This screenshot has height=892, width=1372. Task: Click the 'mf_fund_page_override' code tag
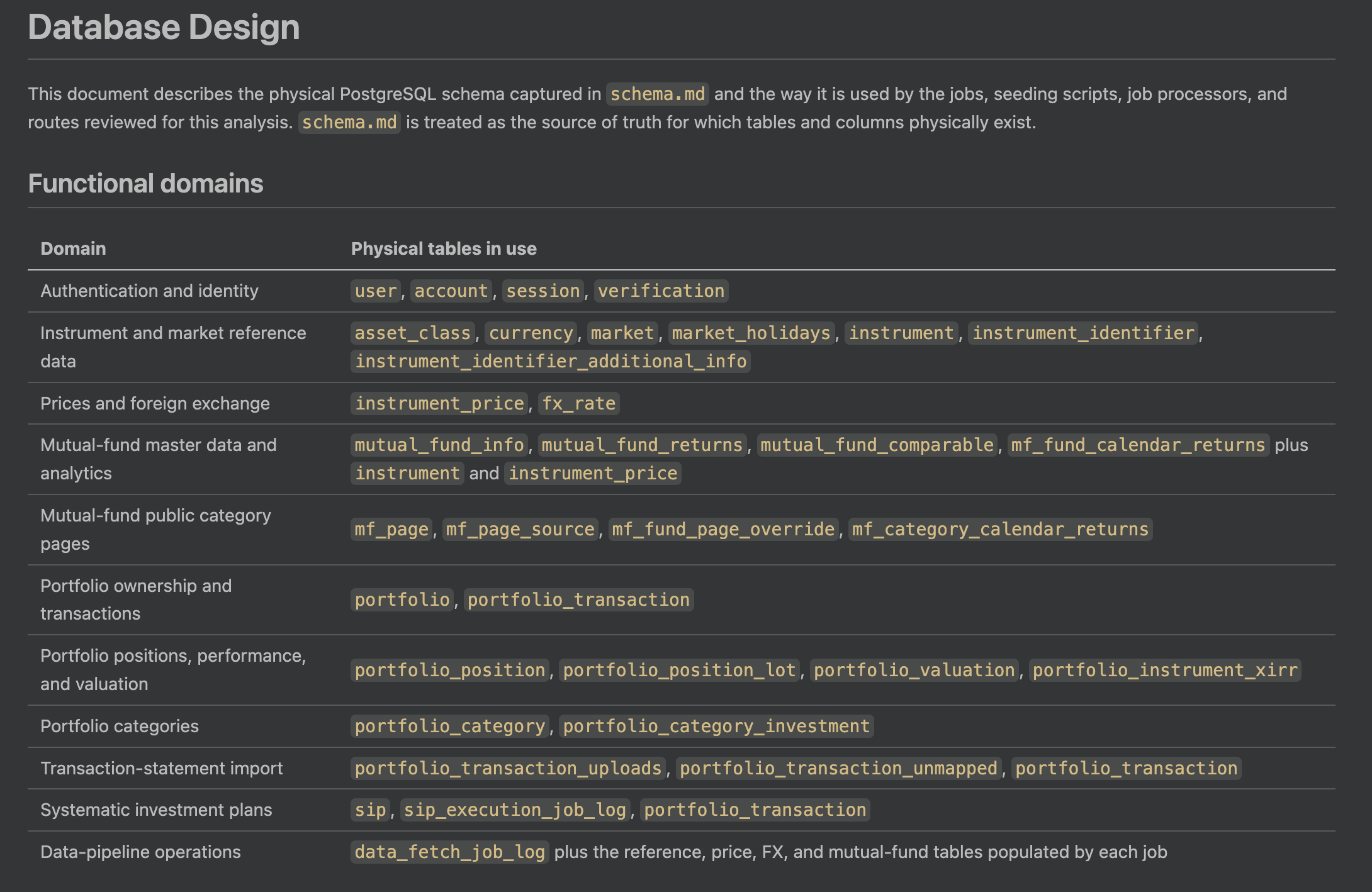[724, 529]
